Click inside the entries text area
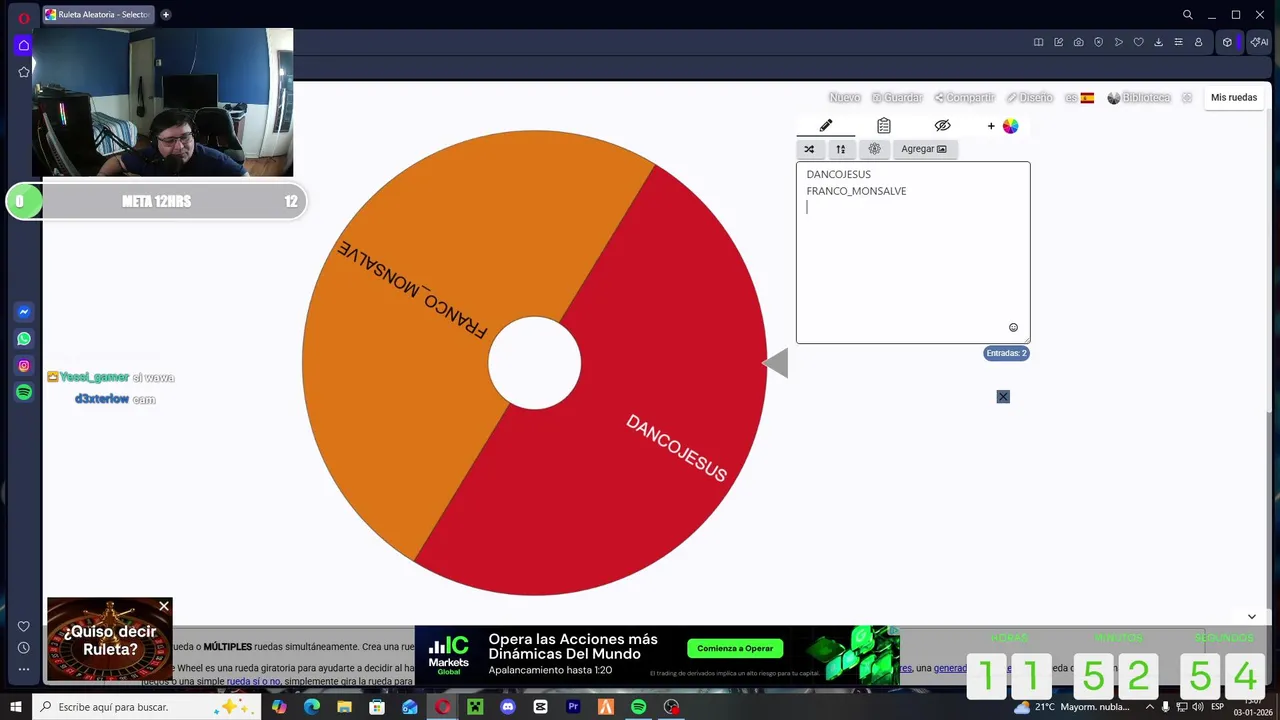This screenshot has height=720, width=1280. pos(913,252)
